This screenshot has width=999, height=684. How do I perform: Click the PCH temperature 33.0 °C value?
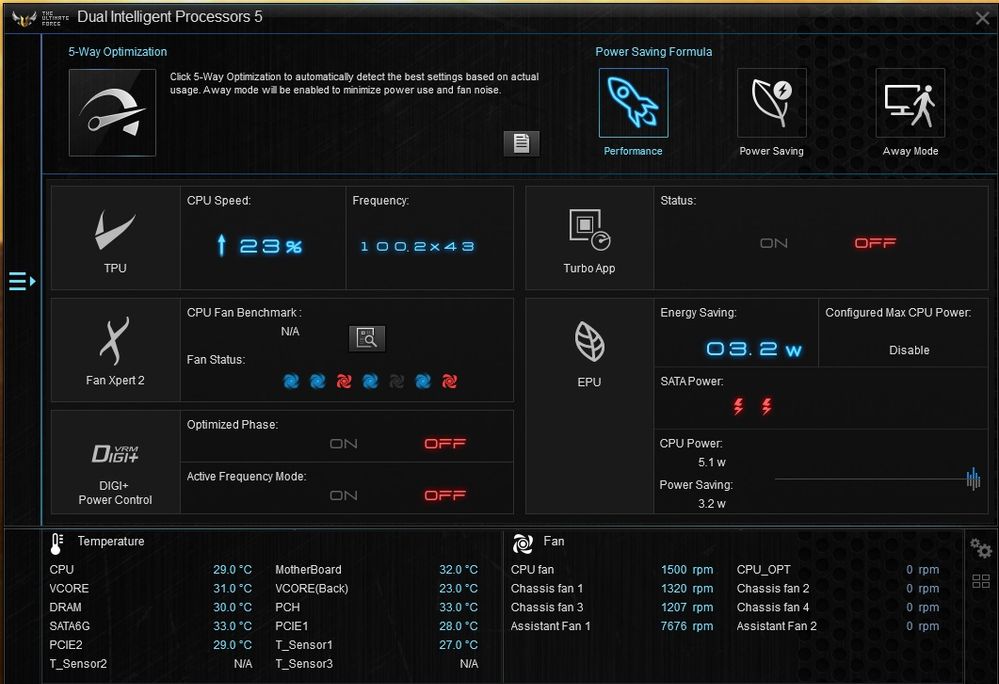click(458, 607)
